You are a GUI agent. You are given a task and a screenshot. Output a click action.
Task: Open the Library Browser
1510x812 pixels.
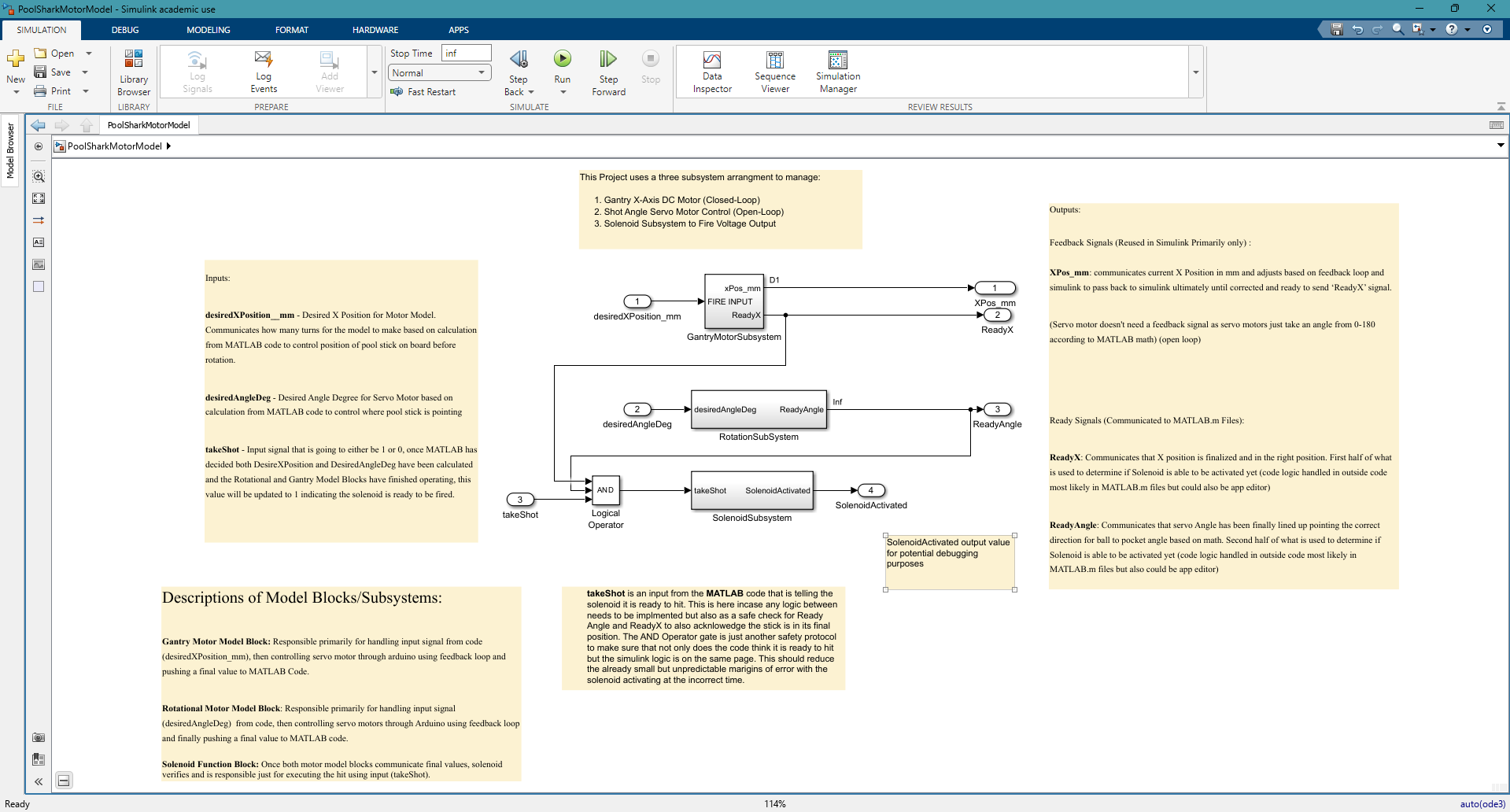click(133, 71)
